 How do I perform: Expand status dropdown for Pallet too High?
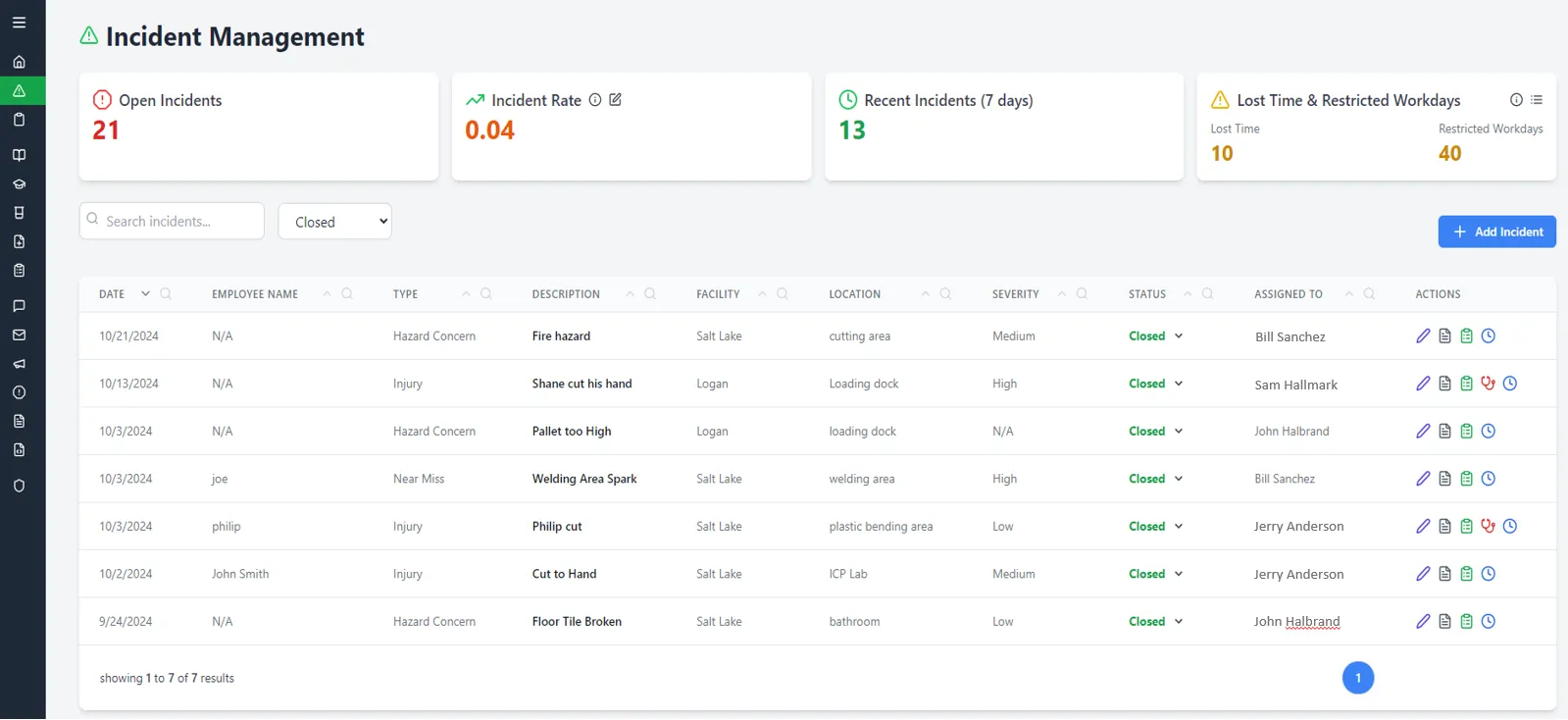(x=1179, y=431)
